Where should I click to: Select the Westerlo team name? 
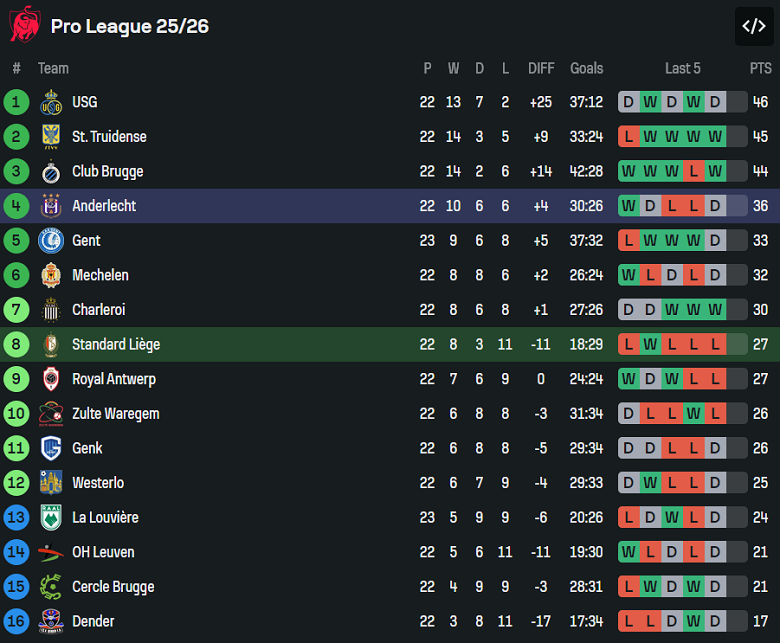(98, 483)
